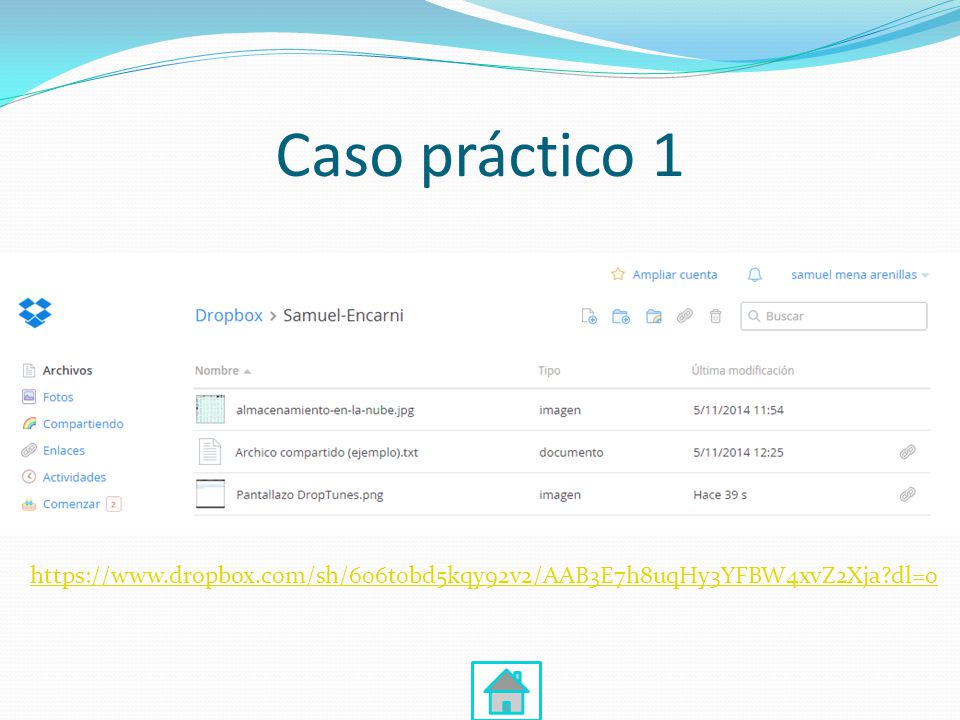Open thumbnail of Pantallazo DropTunes.png
The width and height of the screenshot is (960, 720).
210,494
